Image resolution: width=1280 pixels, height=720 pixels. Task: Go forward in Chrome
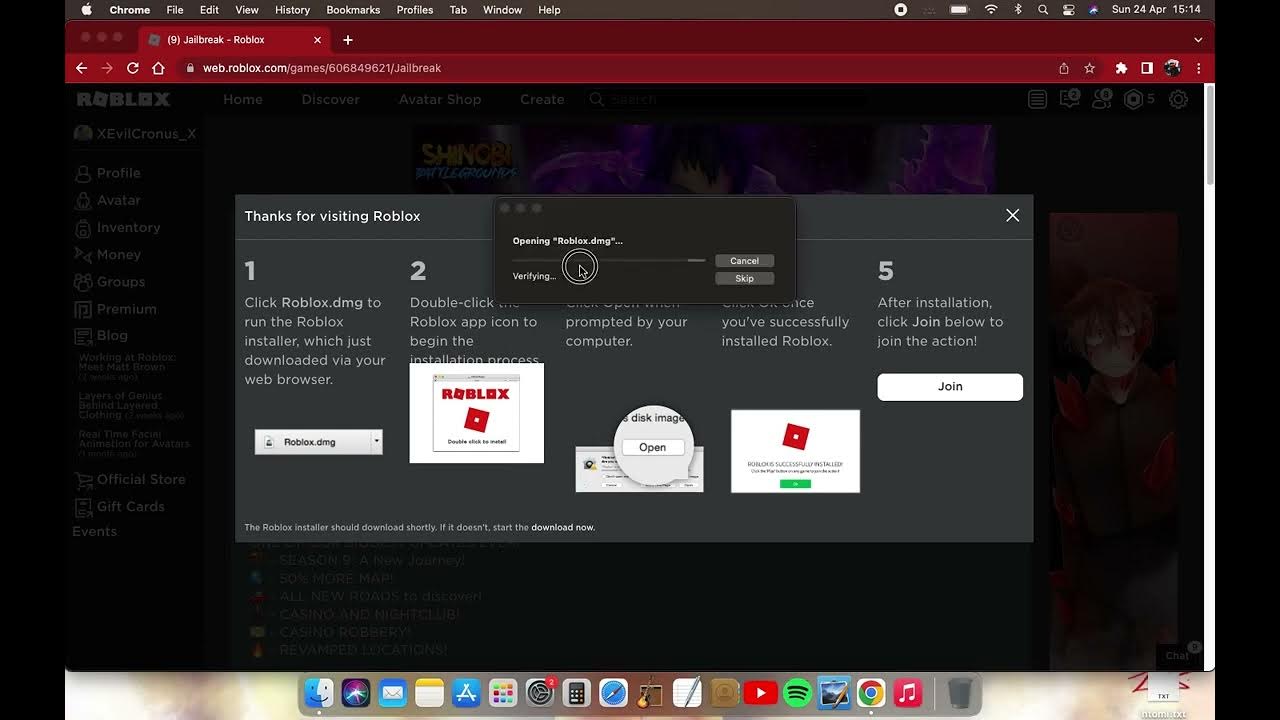tap(107, 68)
